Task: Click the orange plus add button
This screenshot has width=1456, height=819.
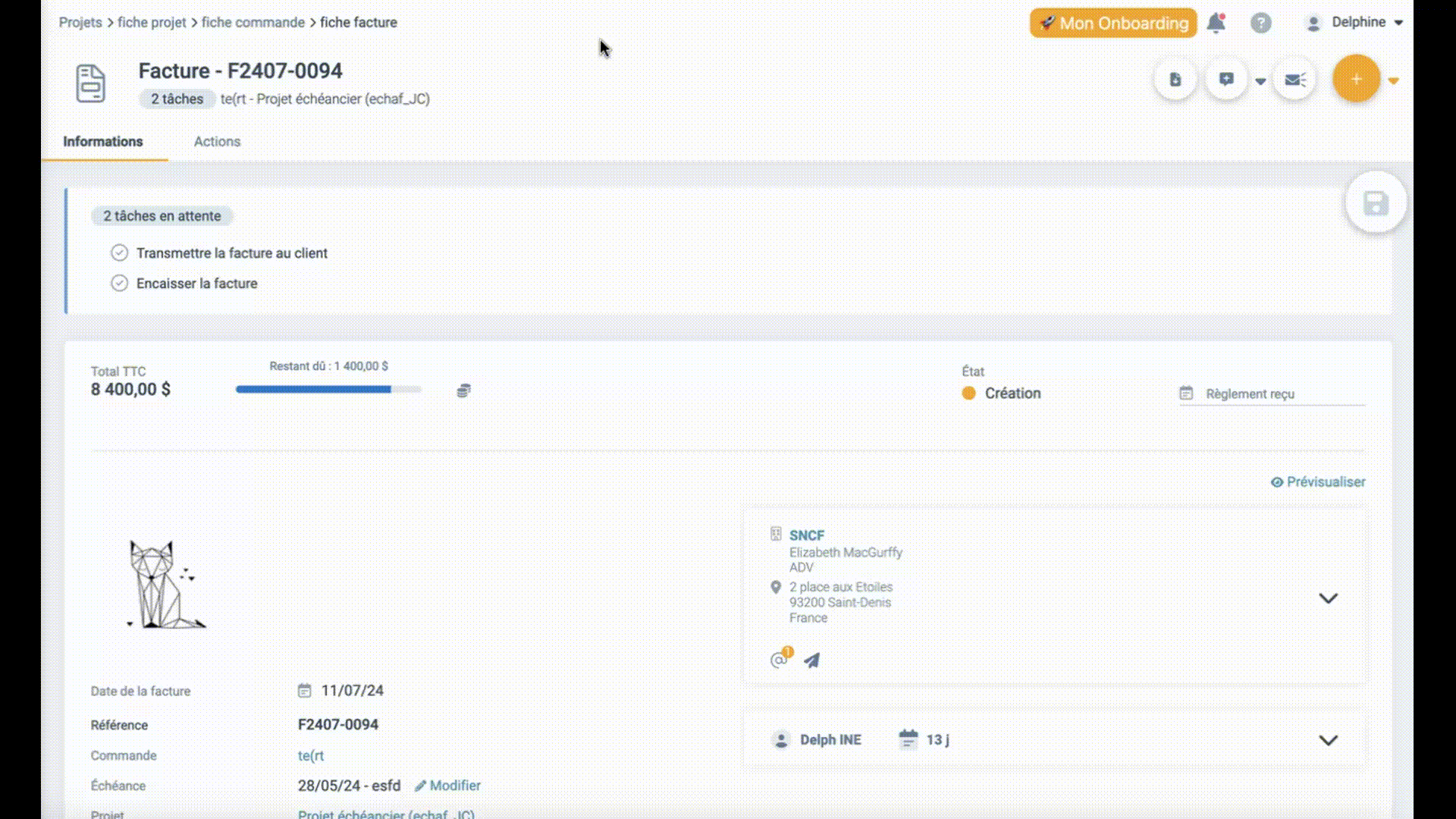Action: tap(1356, 79)
